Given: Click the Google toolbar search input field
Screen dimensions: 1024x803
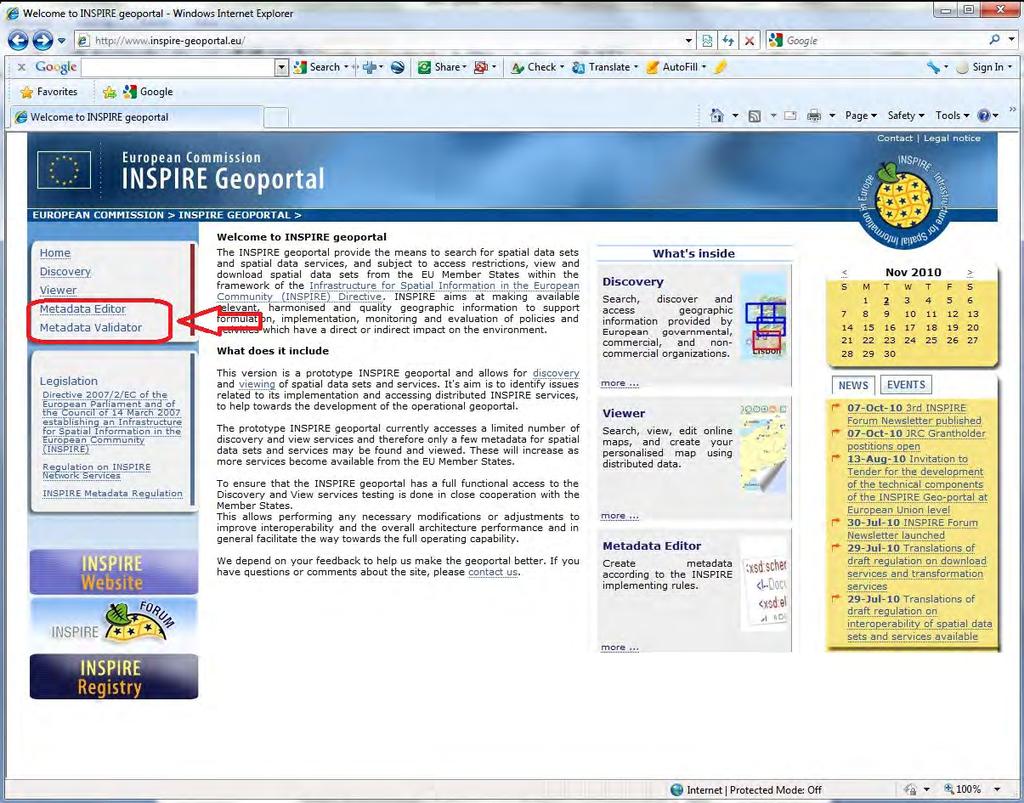Looking at the screenshot, I should pos(180,67).
